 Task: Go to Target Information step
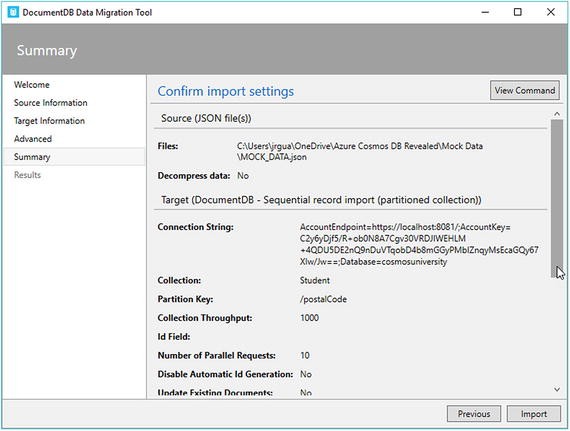pos(49,121)
